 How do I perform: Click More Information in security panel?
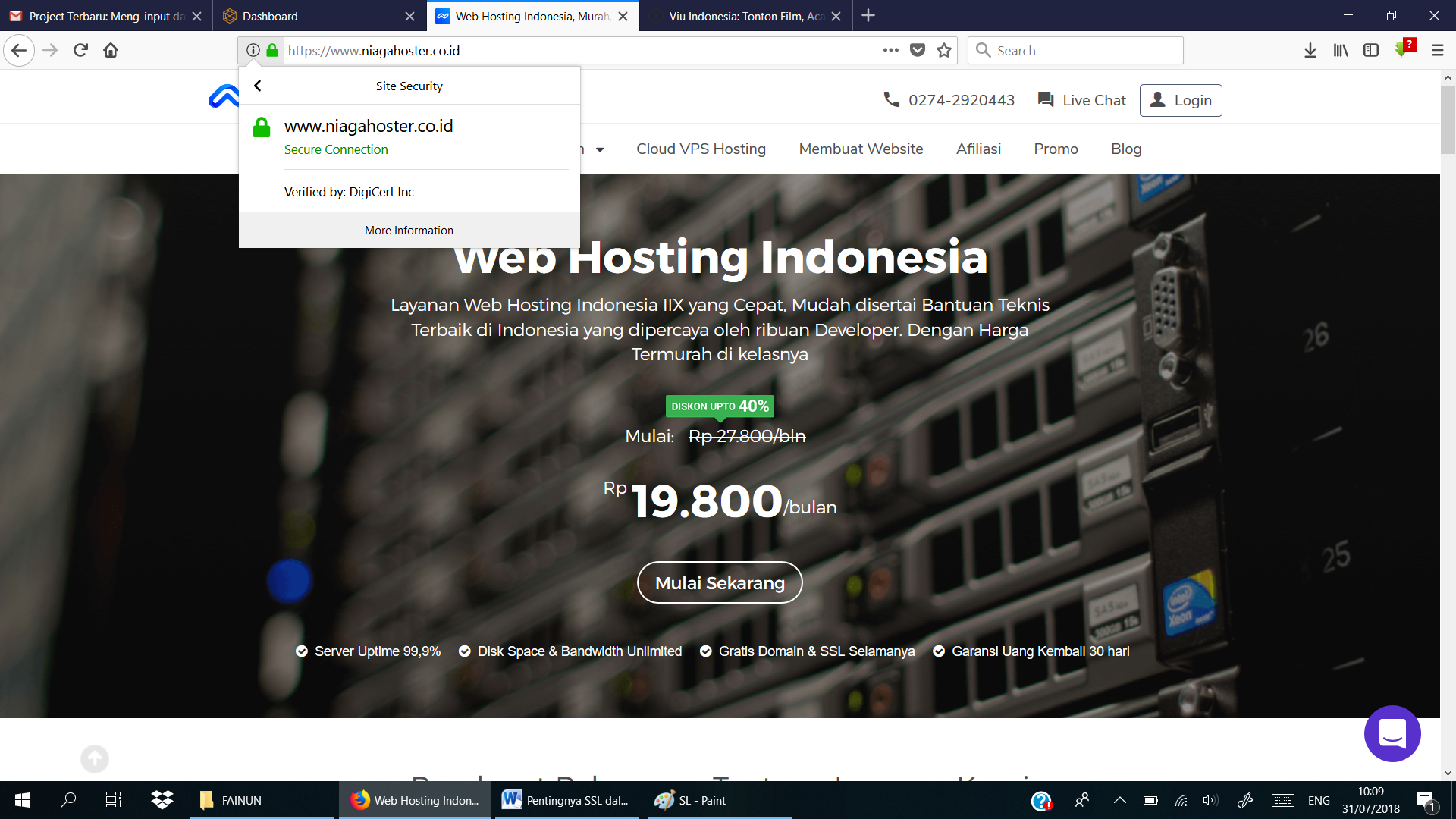point(409,230)
